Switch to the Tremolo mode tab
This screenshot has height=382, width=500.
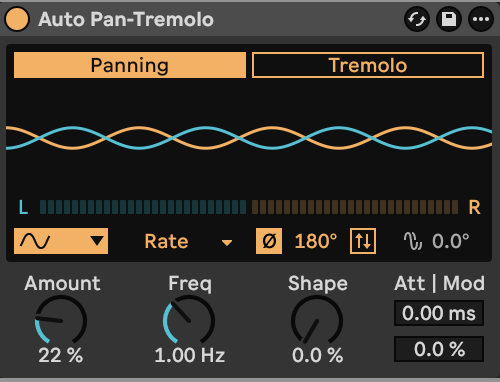pos(368,65)
